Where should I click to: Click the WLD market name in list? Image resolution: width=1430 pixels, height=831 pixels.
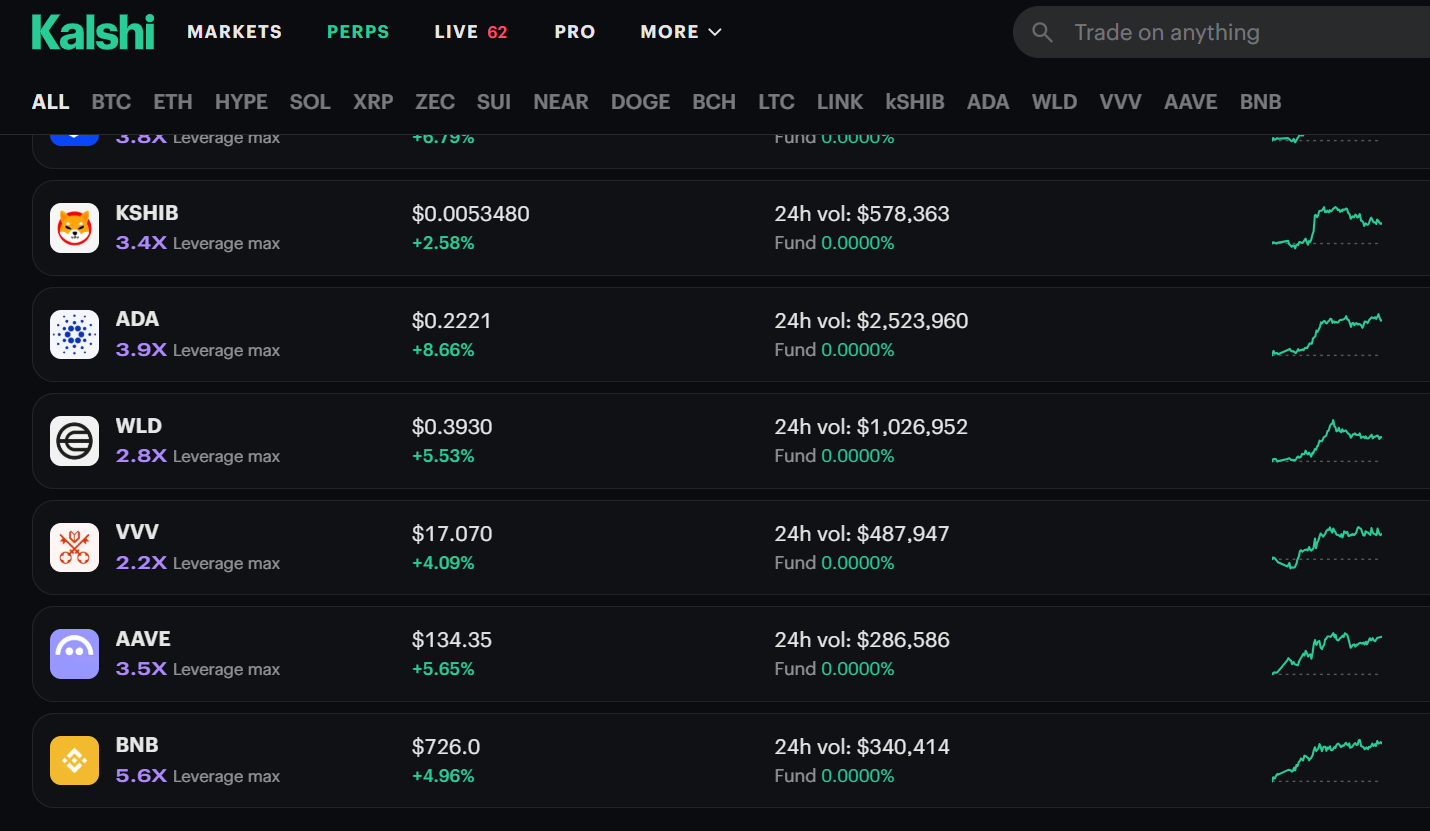(x=139, y=426)
